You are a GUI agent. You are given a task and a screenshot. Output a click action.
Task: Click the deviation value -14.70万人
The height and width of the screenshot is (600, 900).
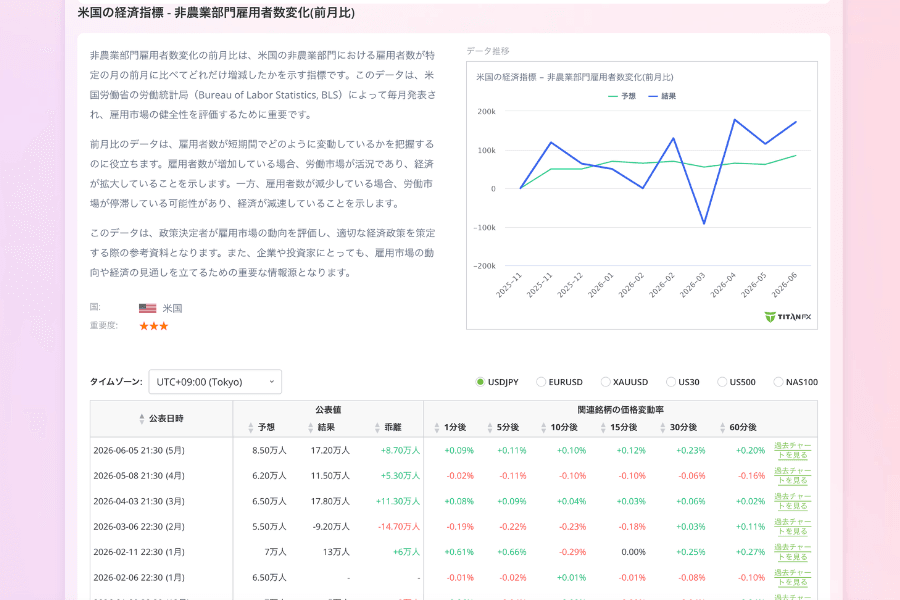[398, 527]
